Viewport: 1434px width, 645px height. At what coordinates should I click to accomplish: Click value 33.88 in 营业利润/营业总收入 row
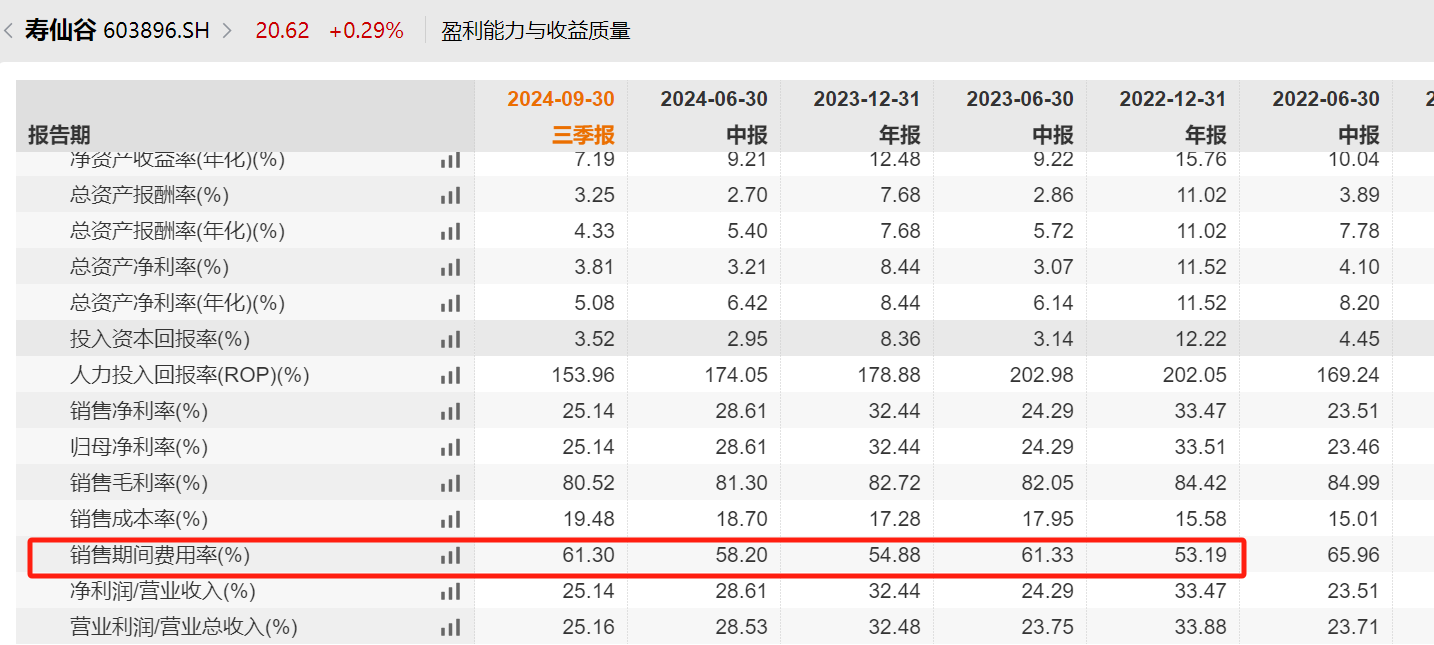tap(1201, 627)
